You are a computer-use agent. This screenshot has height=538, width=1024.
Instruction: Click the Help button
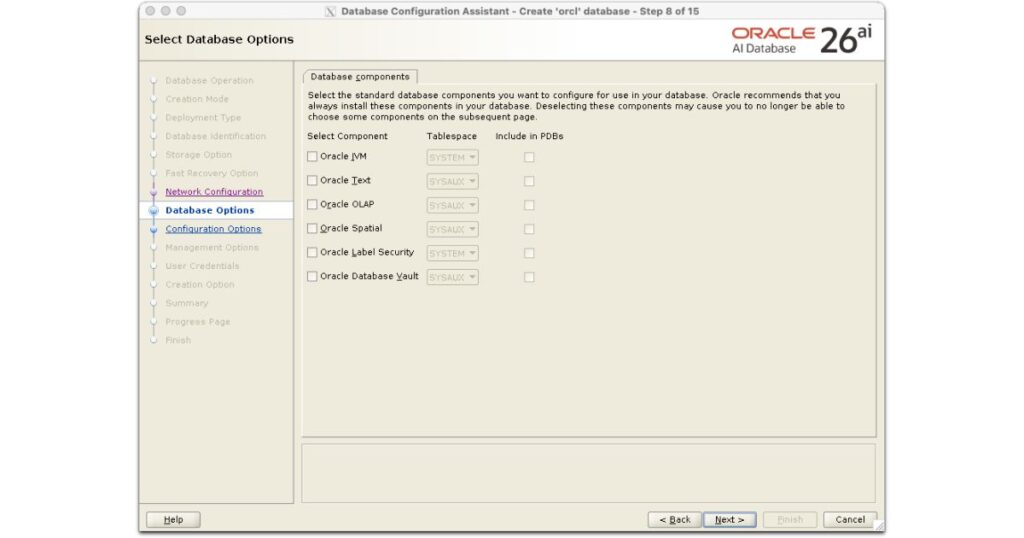(x=173, y=520)
